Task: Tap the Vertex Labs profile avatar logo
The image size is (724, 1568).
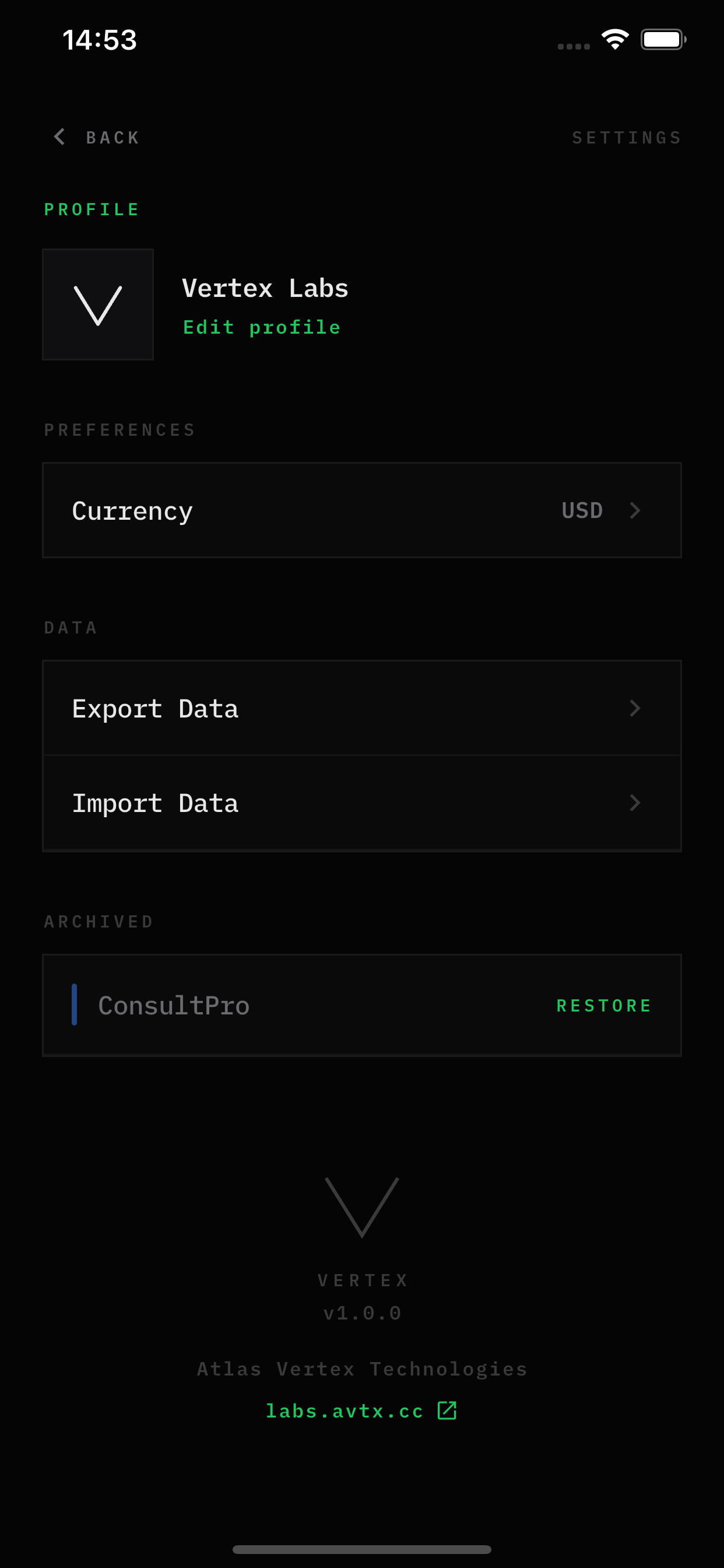Action: coord(98,304)
